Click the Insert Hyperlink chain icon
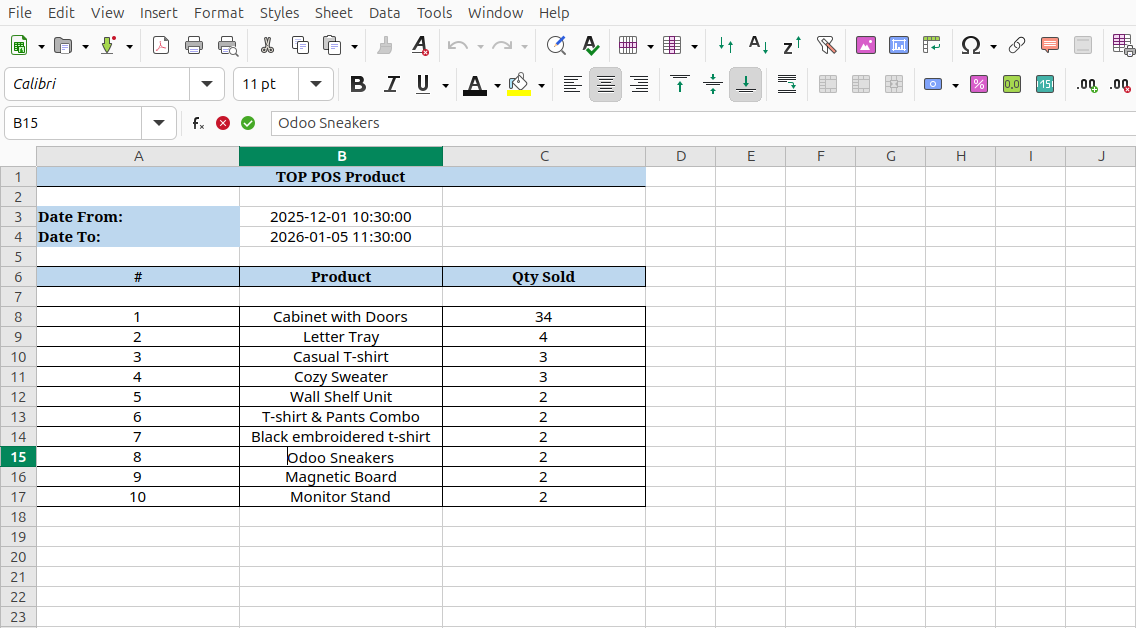 1016,46
